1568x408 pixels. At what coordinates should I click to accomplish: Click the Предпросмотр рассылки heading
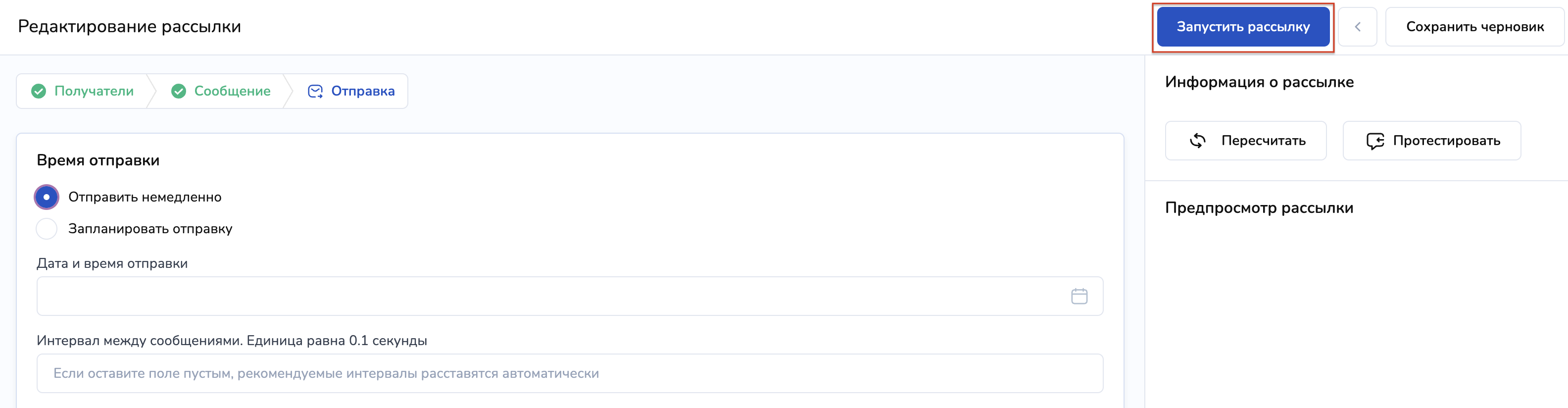point(1259,208)
